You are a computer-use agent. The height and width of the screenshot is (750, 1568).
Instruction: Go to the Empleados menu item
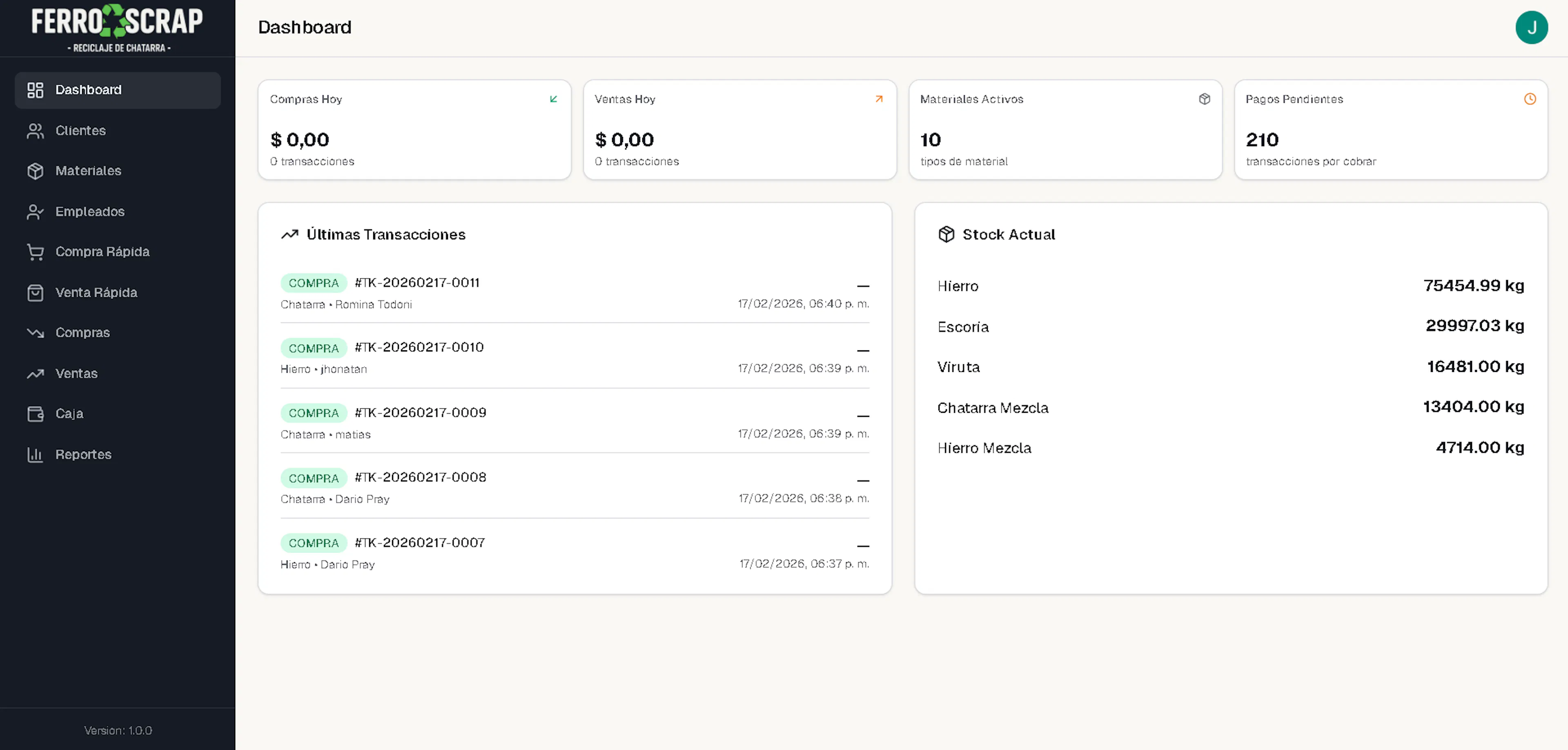coord(89,212)
